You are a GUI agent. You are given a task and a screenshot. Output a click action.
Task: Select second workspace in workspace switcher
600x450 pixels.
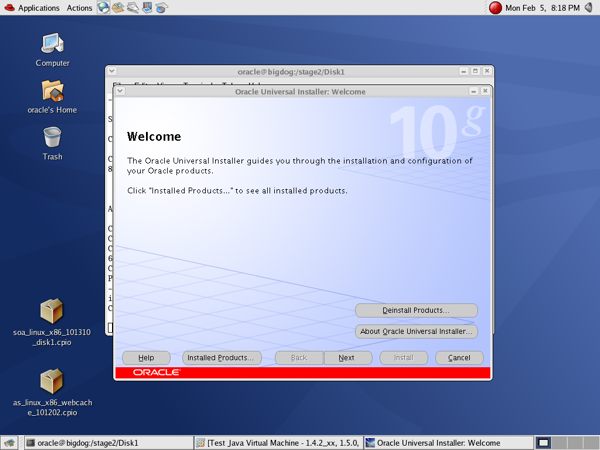pyautogui.click(x=559, y=443)
